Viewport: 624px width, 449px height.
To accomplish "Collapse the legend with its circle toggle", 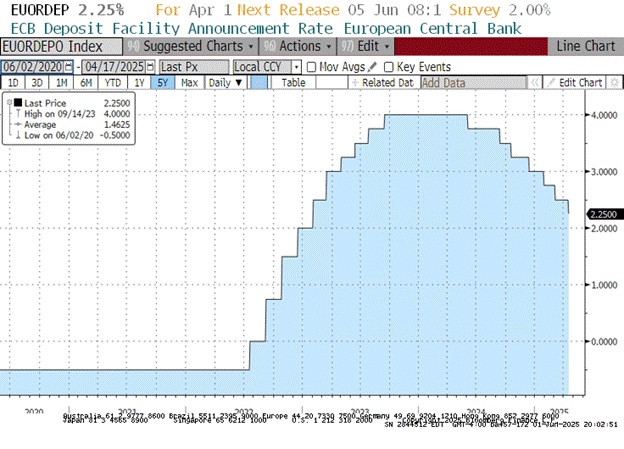I will point(10,103).
